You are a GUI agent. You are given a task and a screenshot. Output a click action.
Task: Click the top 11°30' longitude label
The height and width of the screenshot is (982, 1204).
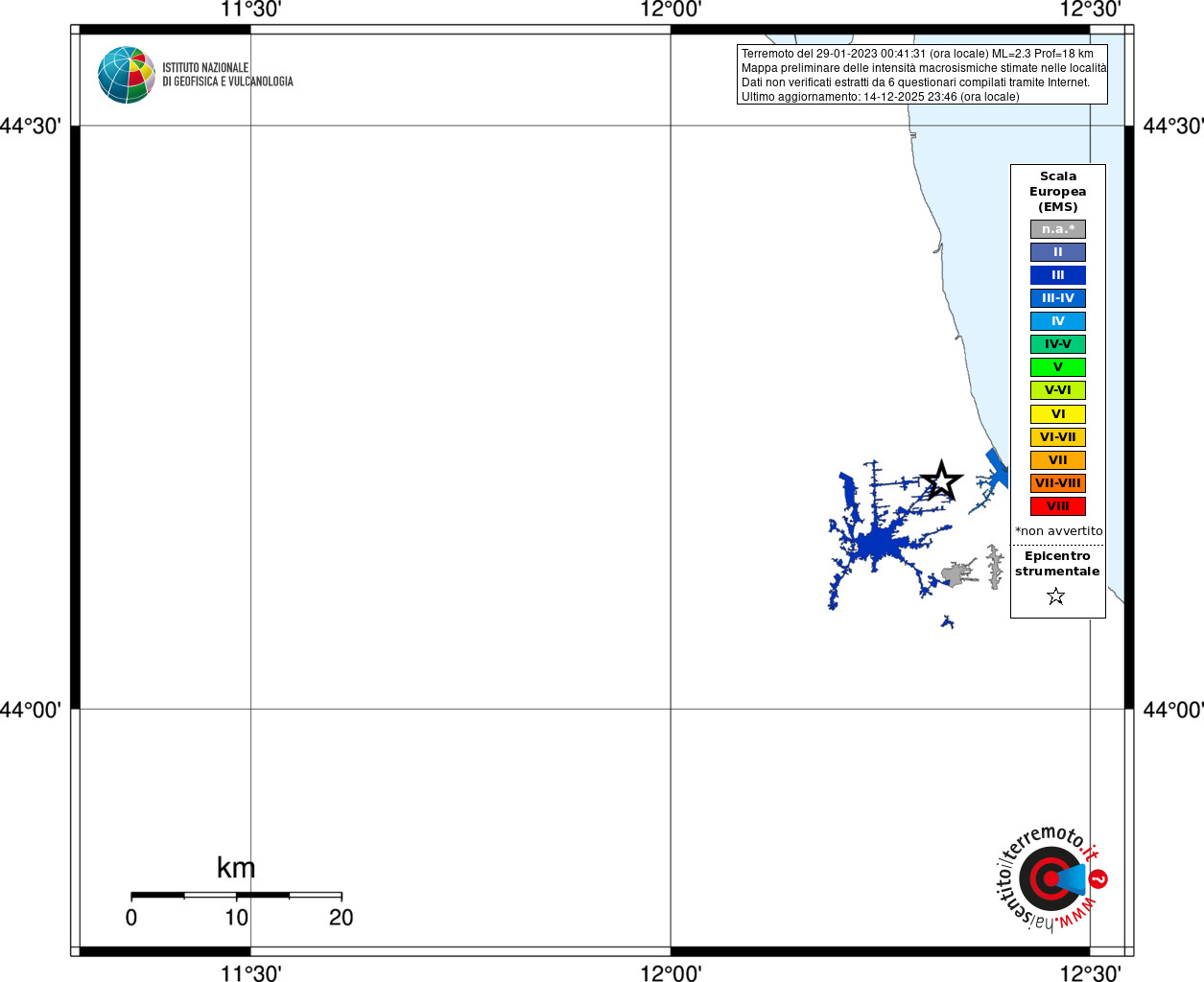tap(250, 10)
